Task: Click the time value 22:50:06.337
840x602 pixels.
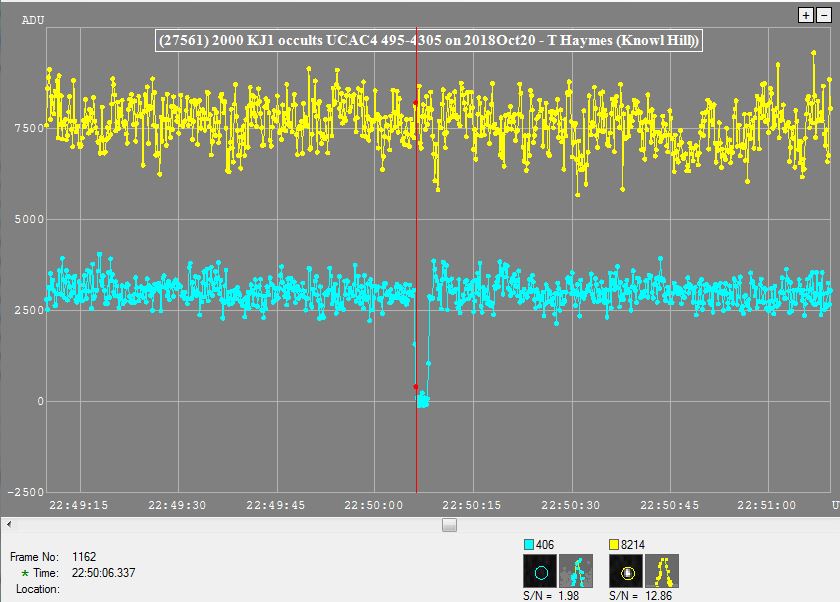Action: [105, 573]
